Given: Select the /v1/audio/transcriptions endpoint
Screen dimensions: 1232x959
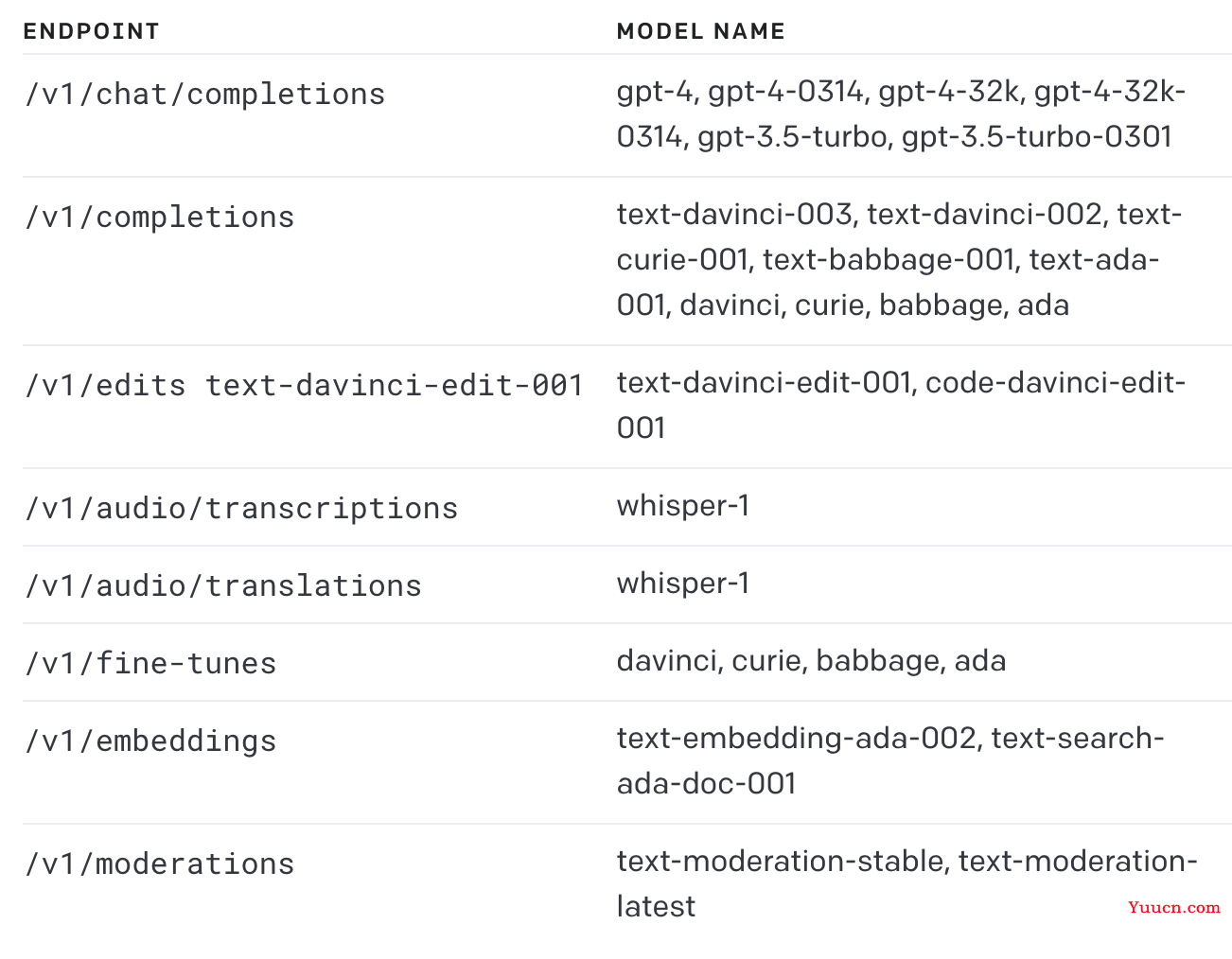Looking at the screenshot, I should [x=241, y=509].
